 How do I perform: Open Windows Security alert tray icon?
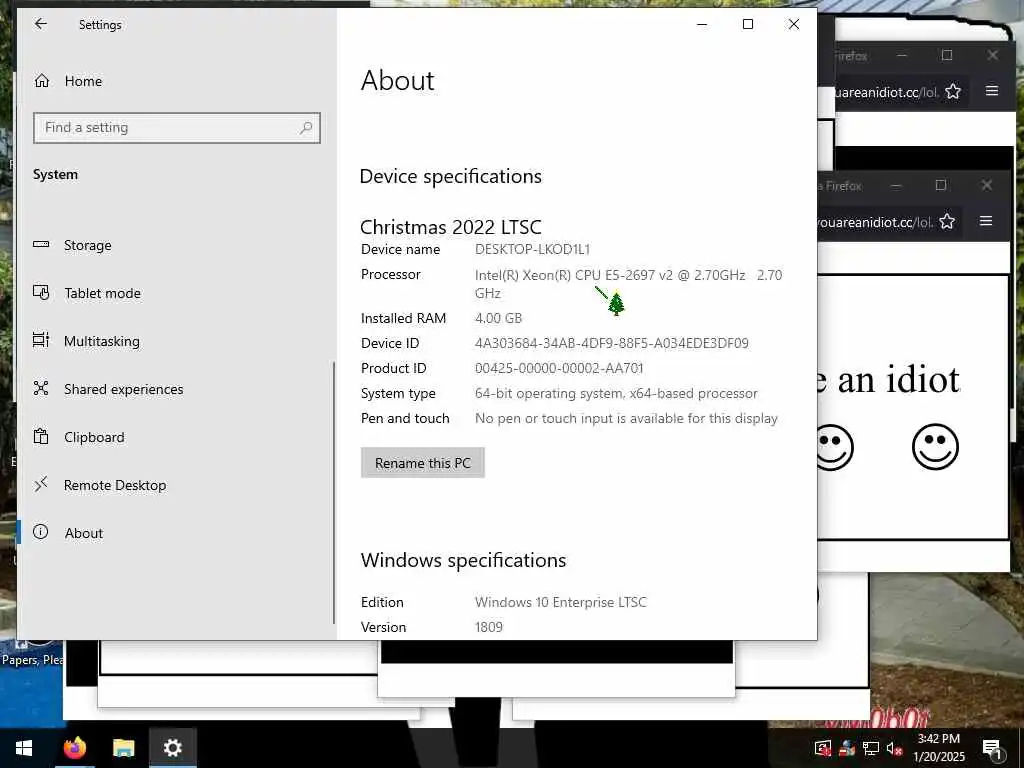(x=823, y=748)
